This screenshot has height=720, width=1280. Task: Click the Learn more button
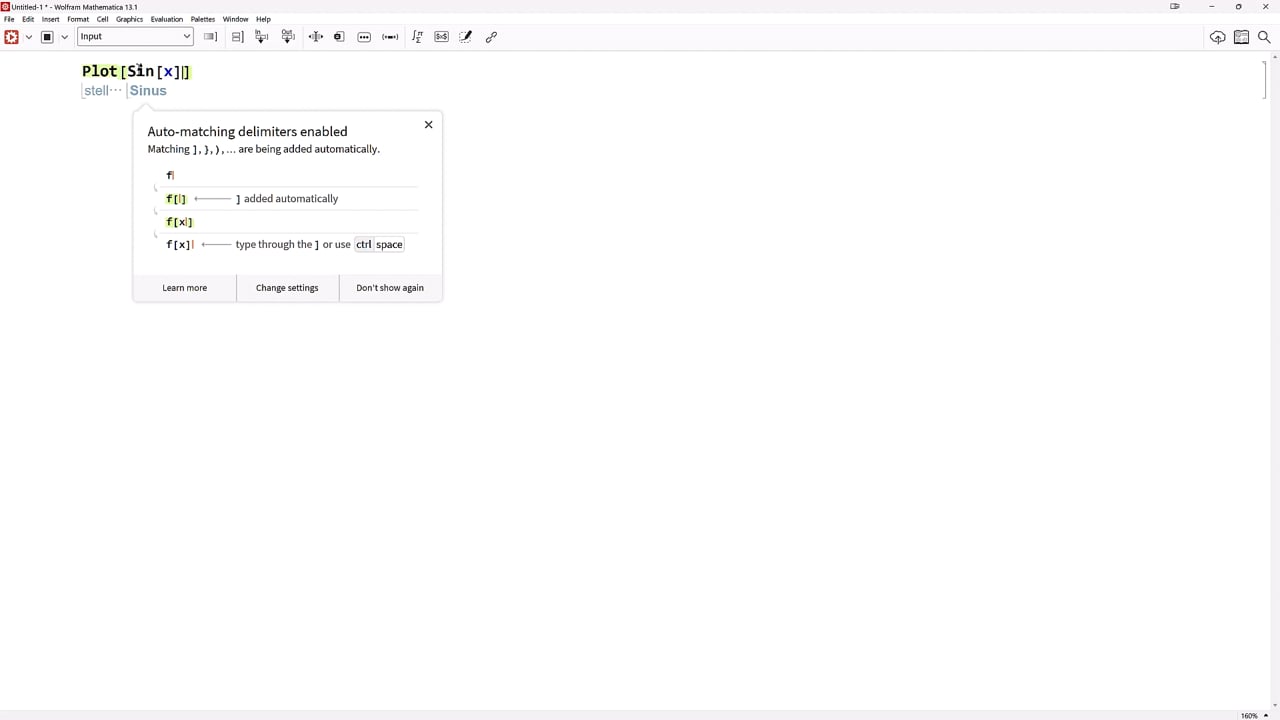click(185, 288)
